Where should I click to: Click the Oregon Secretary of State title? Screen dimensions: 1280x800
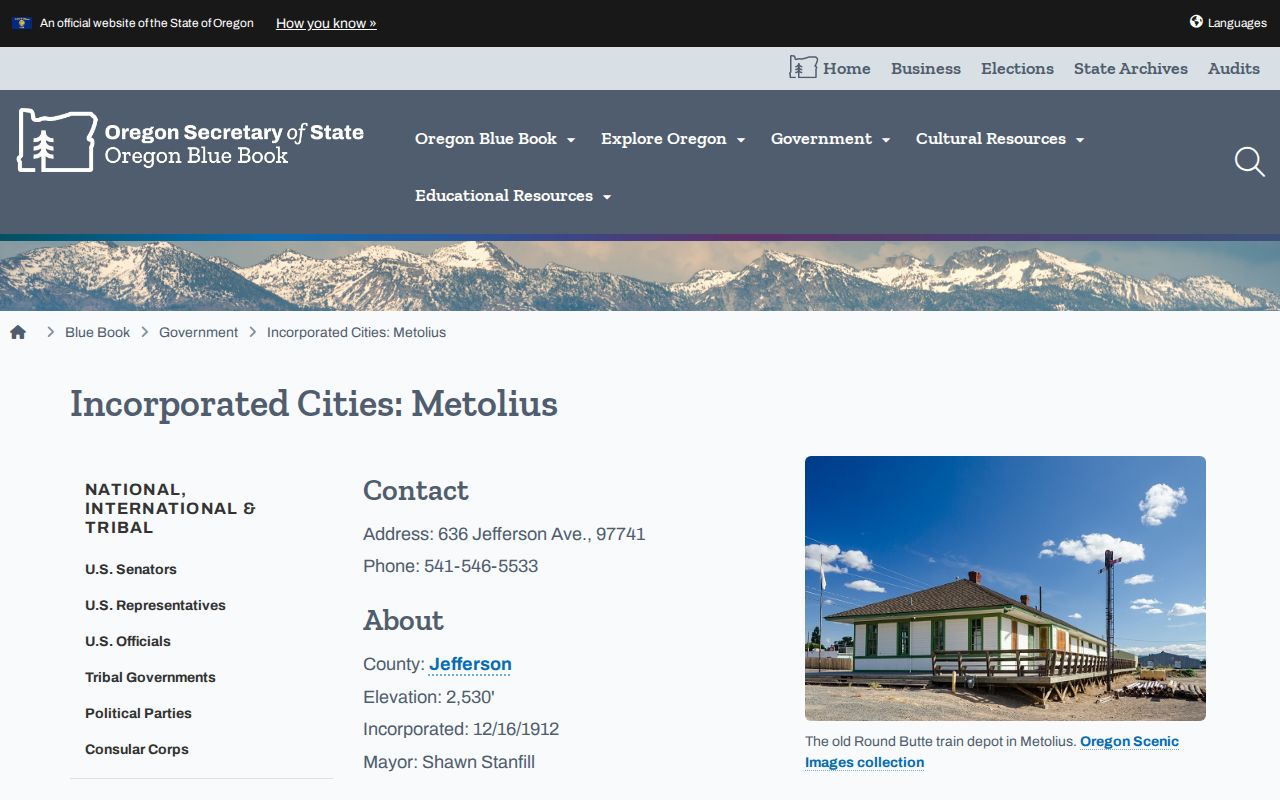(x=234, y=132)
